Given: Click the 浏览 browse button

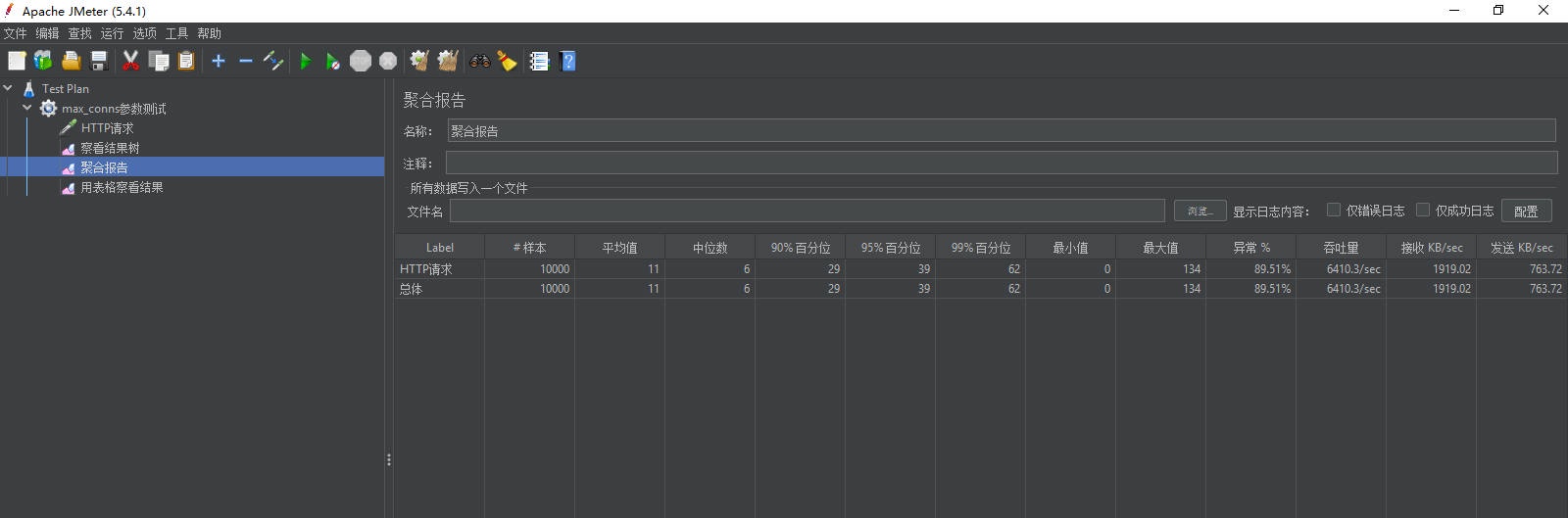Looking at the screenshot, I should 1200,211.
